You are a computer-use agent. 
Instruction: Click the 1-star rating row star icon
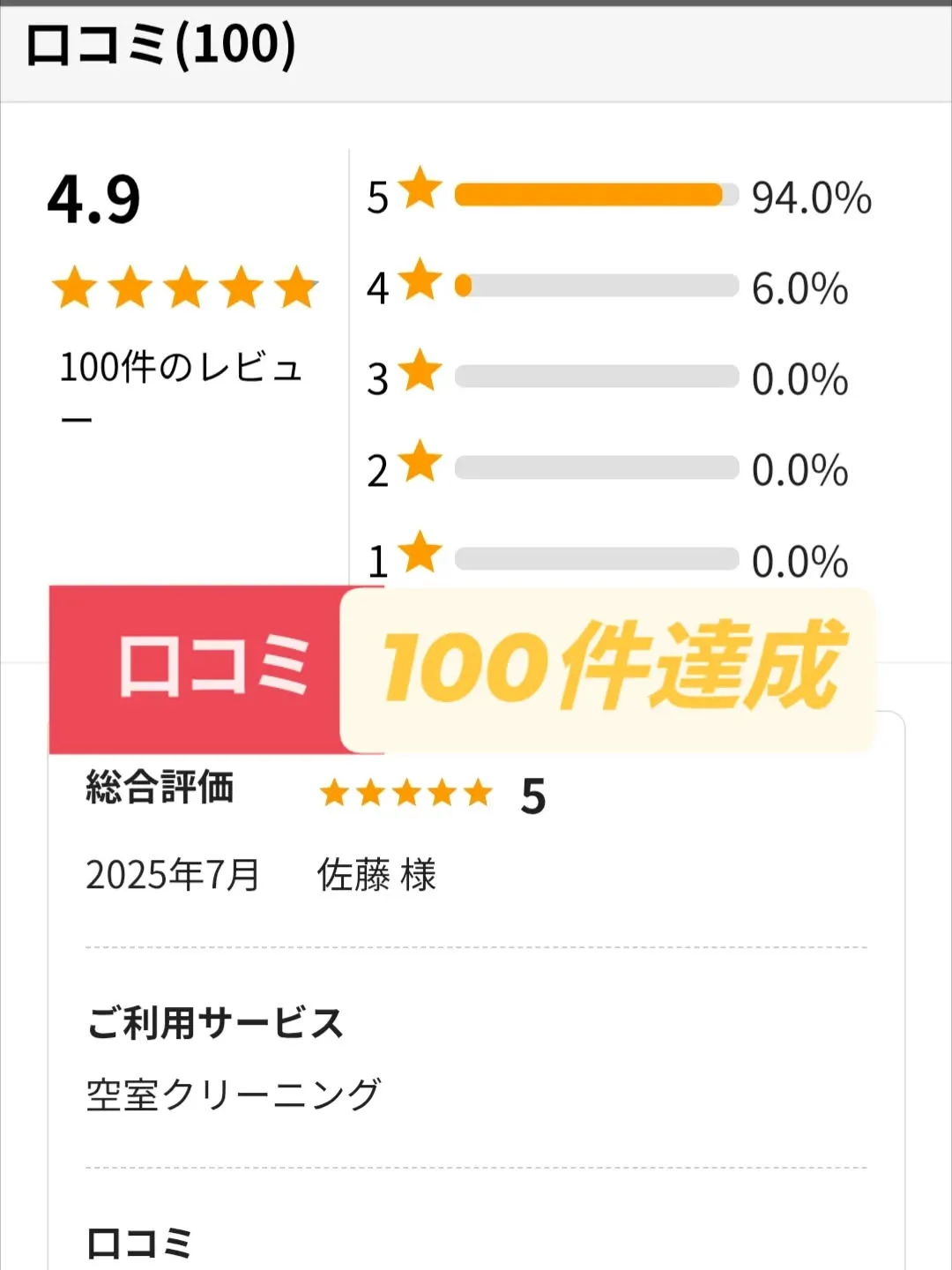pyautogui.click(x=420, y=552)
